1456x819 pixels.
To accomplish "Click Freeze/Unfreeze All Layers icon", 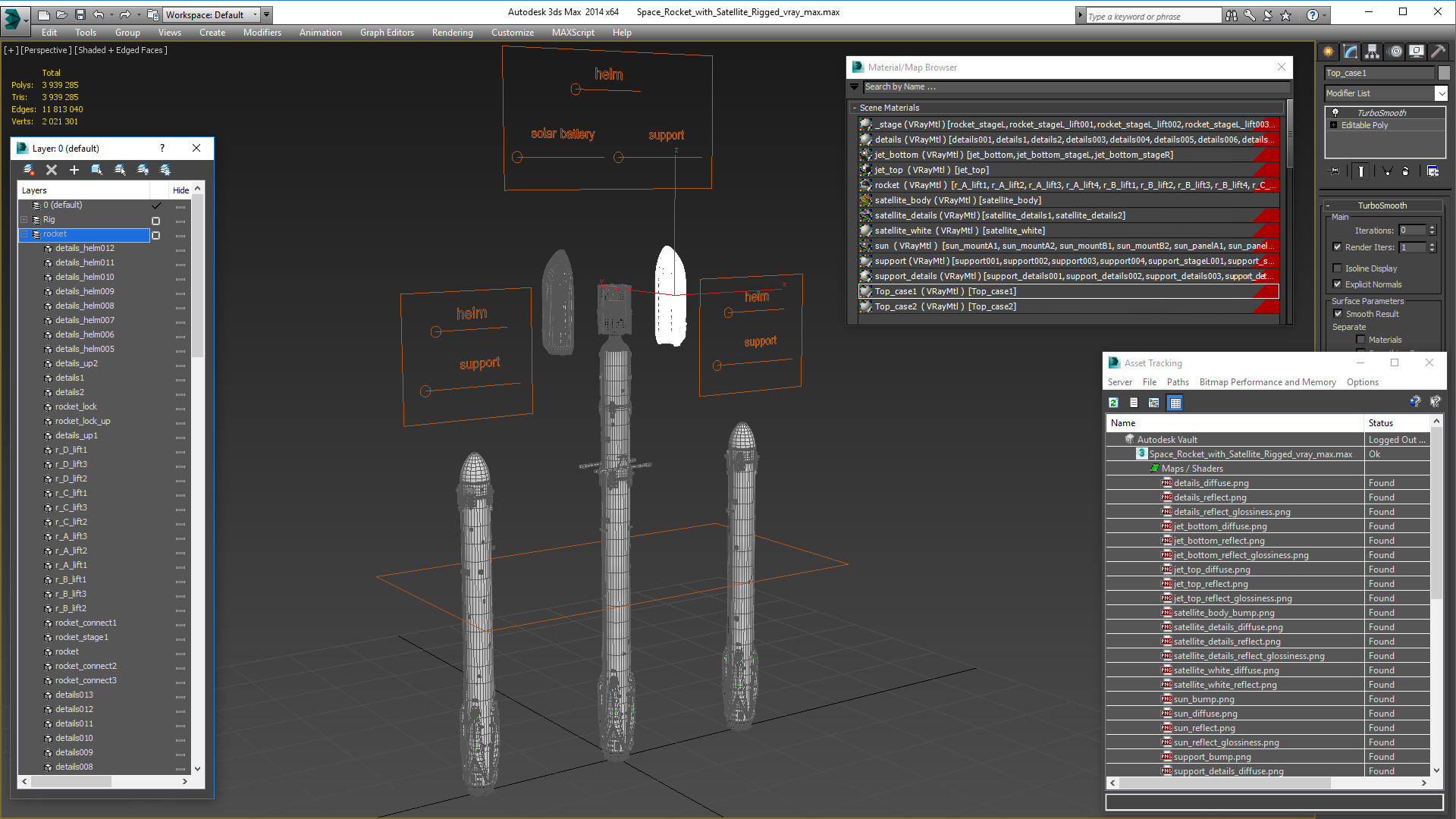I will (165, 170).
